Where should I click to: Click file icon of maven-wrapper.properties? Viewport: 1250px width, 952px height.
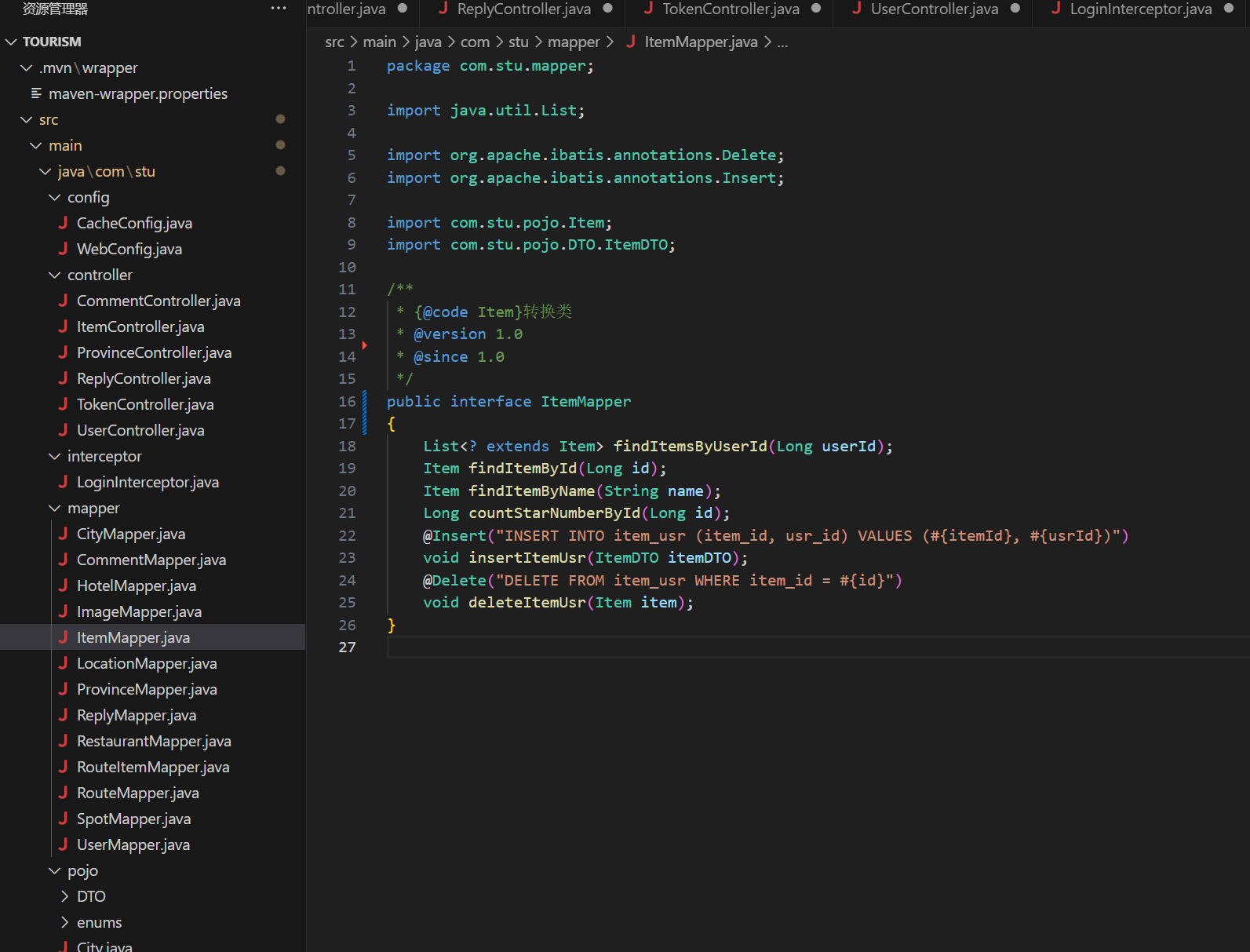click(x=36, y=93)
